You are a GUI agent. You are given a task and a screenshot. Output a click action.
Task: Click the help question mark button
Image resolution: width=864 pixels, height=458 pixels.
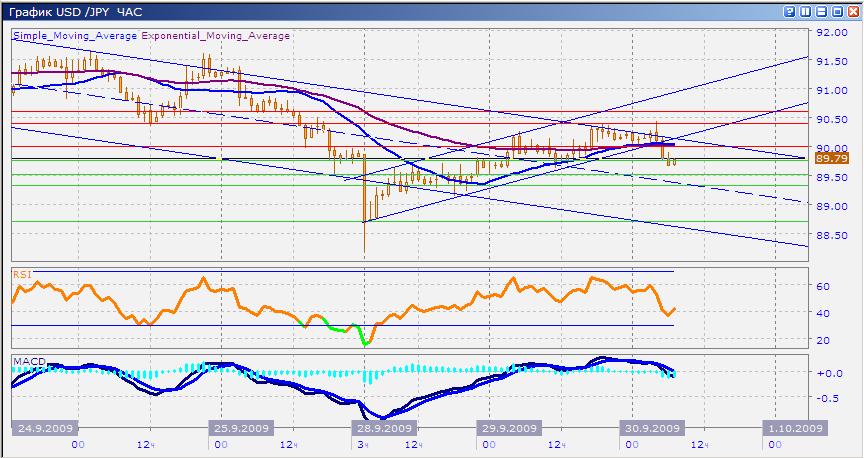pyautogui.click(x=792, y=11)
